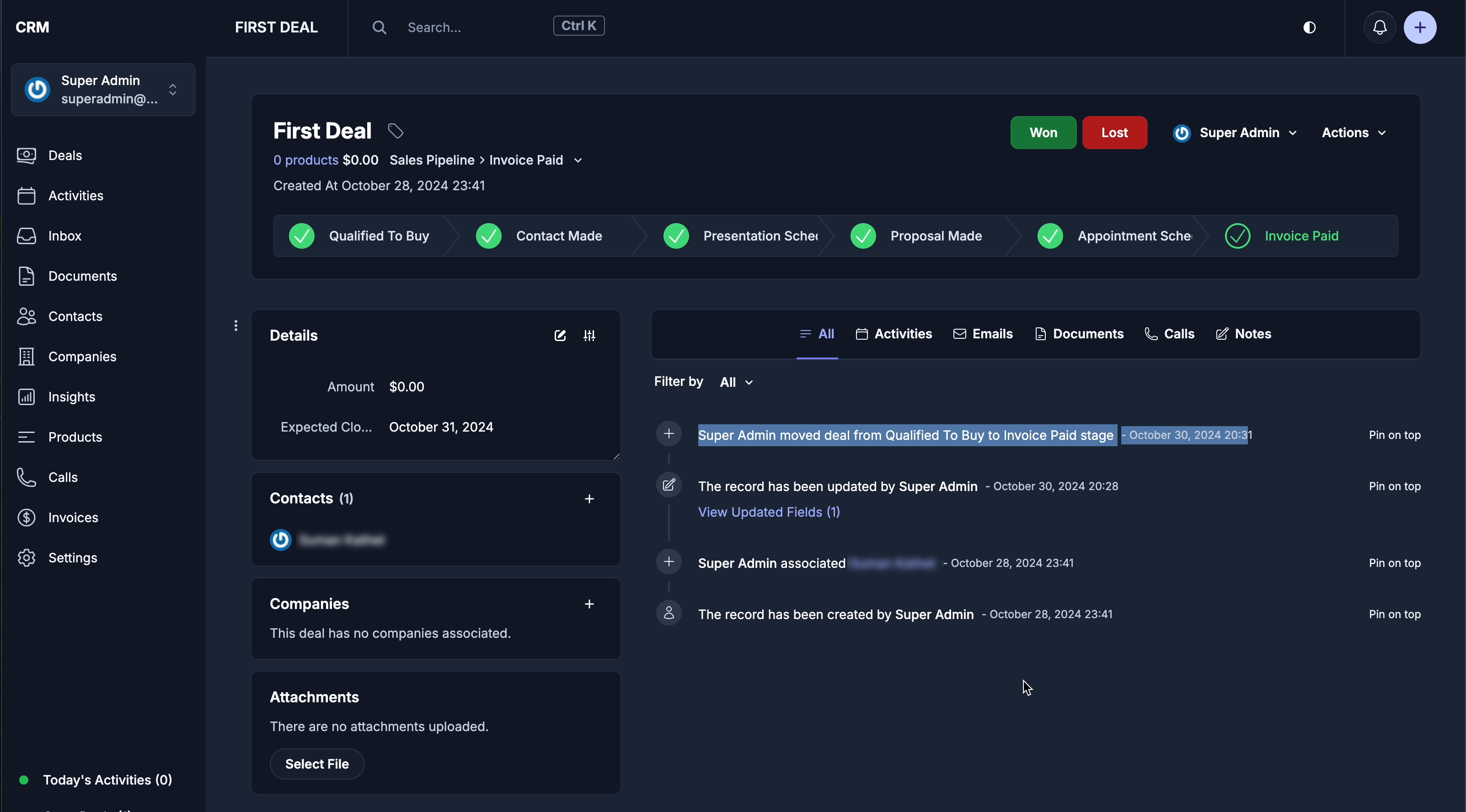Switch to the All tab
The height and width of the screenshot is (812, 1466).
tap(817, 334)
